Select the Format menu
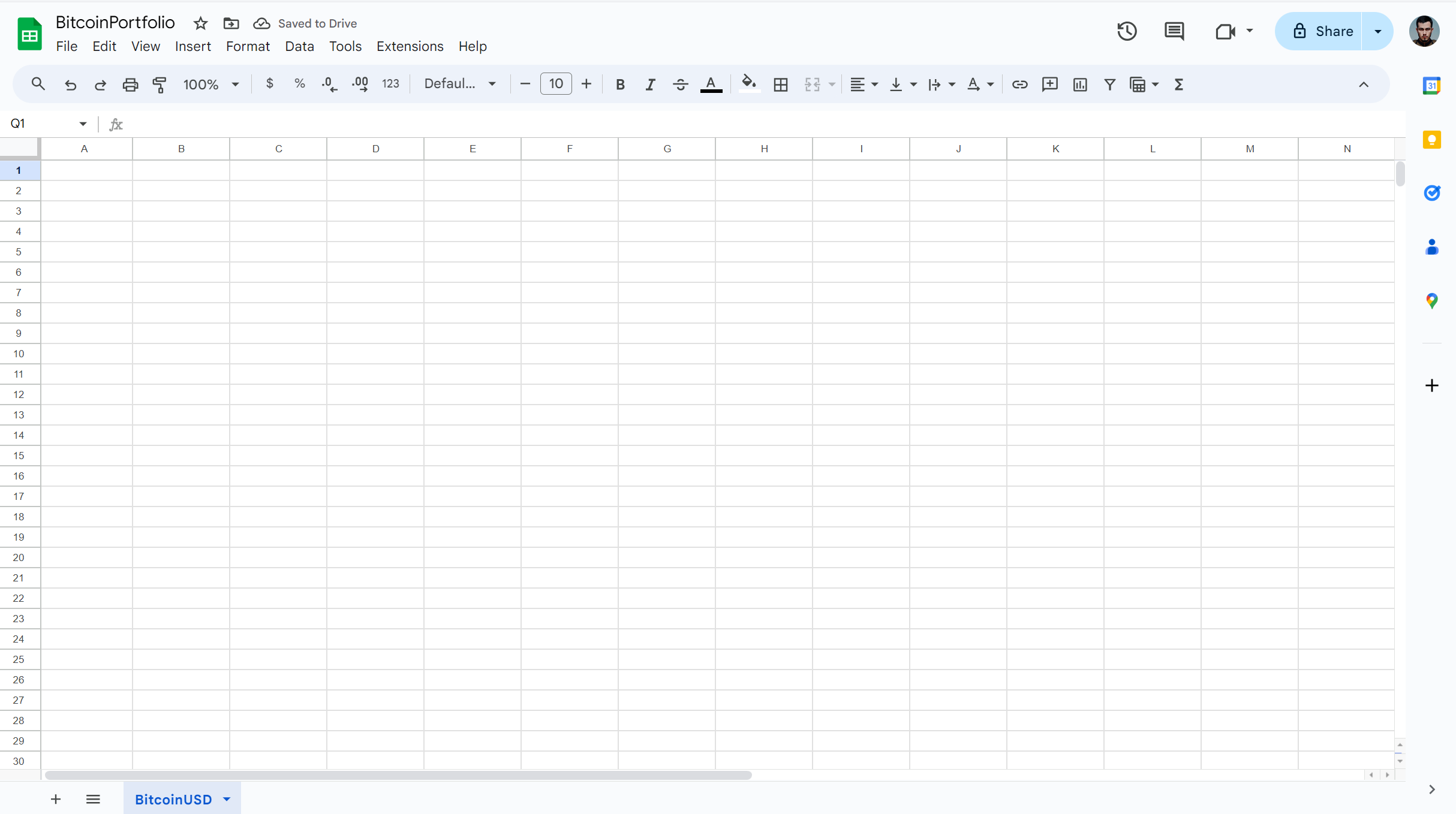 pyautogui.click(x=248, y=45)
